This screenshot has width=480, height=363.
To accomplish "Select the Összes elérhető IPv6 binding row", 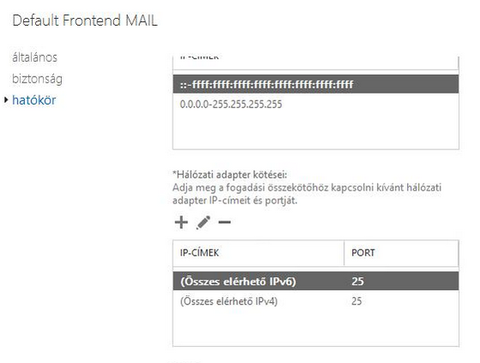I will coord(316,281).
